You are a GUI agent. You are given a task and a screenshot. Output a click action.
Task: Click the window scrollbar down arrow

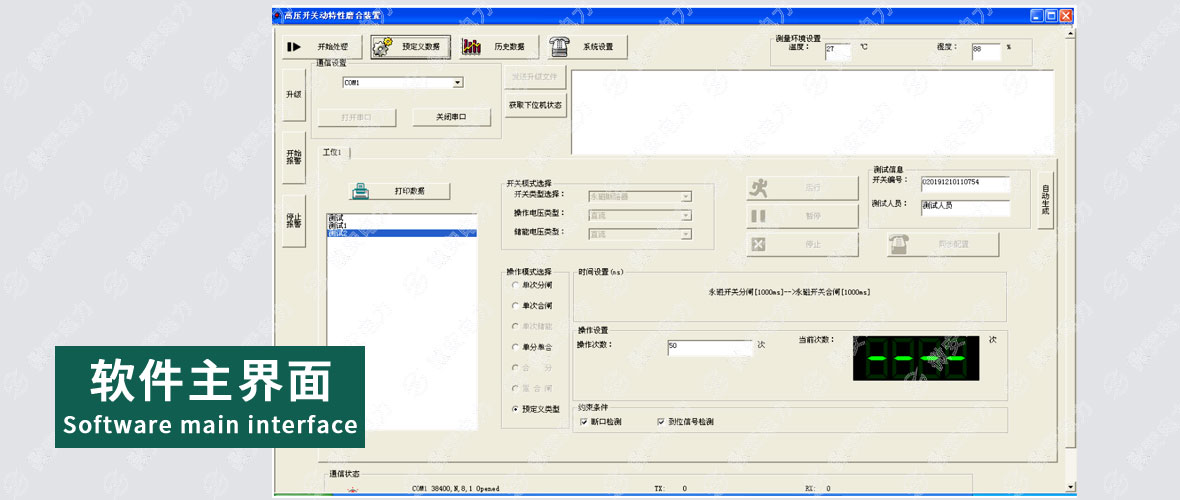[1071, 487]
